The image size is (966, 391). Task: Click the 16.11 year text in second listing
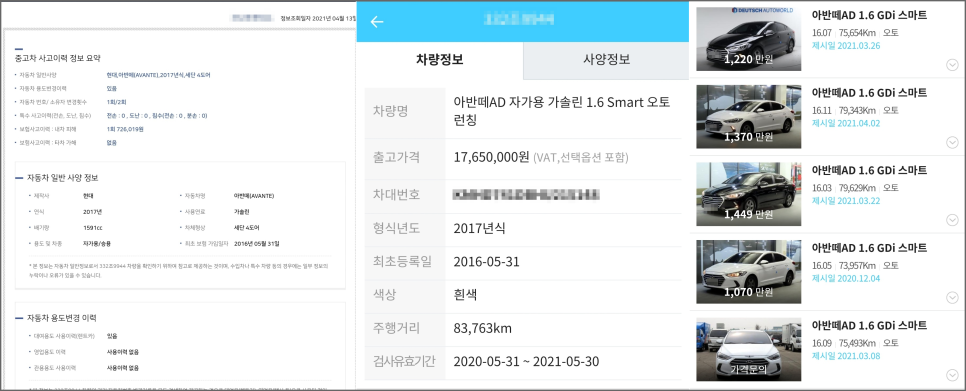[x=822, y=110]
